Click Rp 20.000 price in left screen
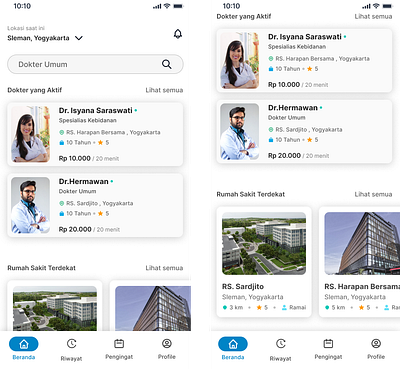Image resolution: width=400 pixels, height=369 pixels. (75, 229)
